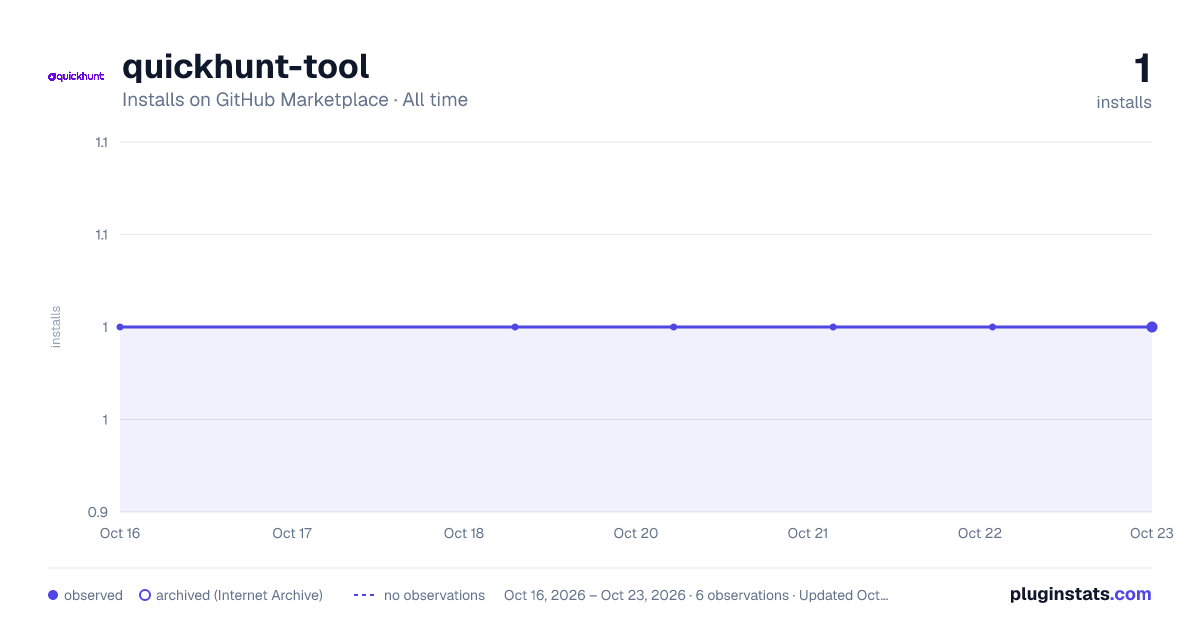Click the Oct 23 axis label

point(1151,533)
